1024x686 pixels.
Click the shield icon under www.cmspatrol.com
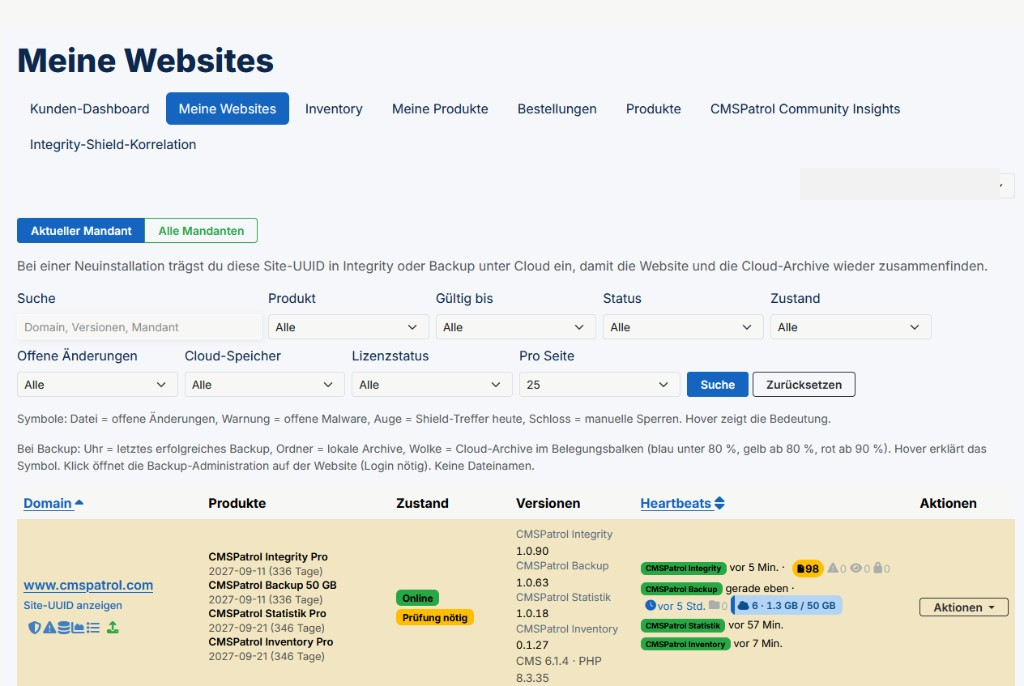35,627
